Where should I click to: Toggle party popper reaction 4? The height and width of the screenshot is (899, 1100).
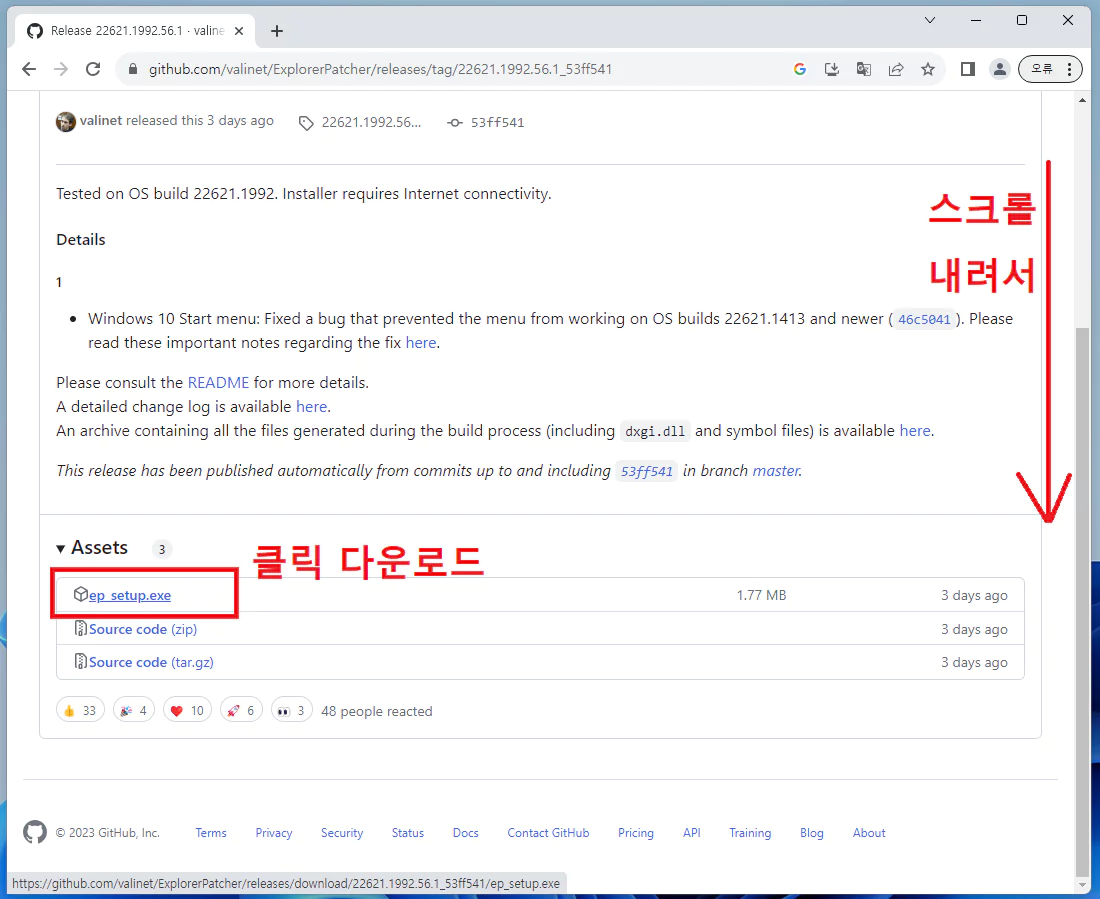click(134, 710)
